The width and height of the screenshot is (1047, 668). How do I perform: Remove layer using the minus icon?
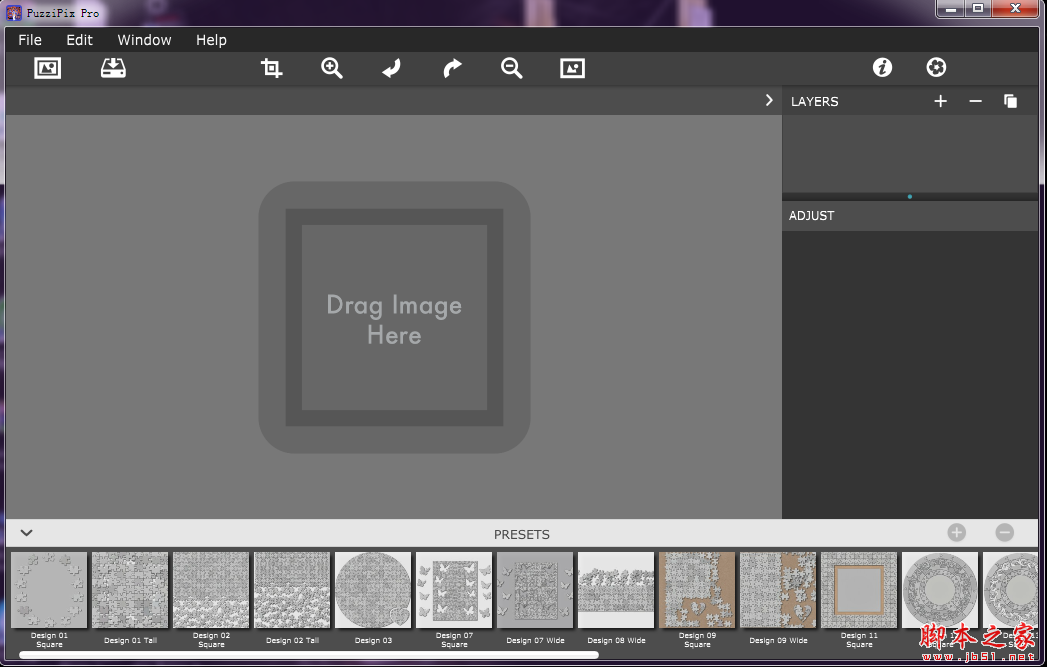click(975, 101)
